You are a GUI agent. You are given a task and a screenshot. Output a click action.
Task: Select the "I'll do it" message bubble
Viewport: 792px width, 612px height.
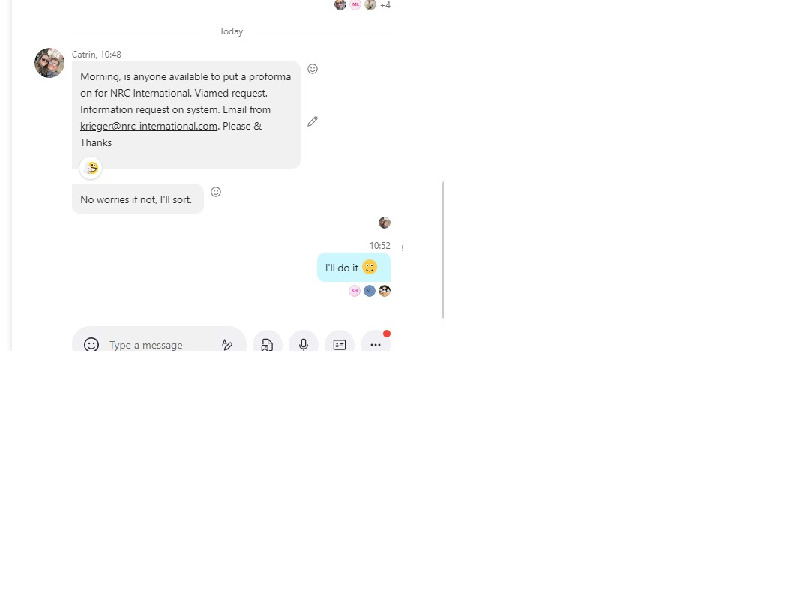pyautogui.click(x=354, y=268)
